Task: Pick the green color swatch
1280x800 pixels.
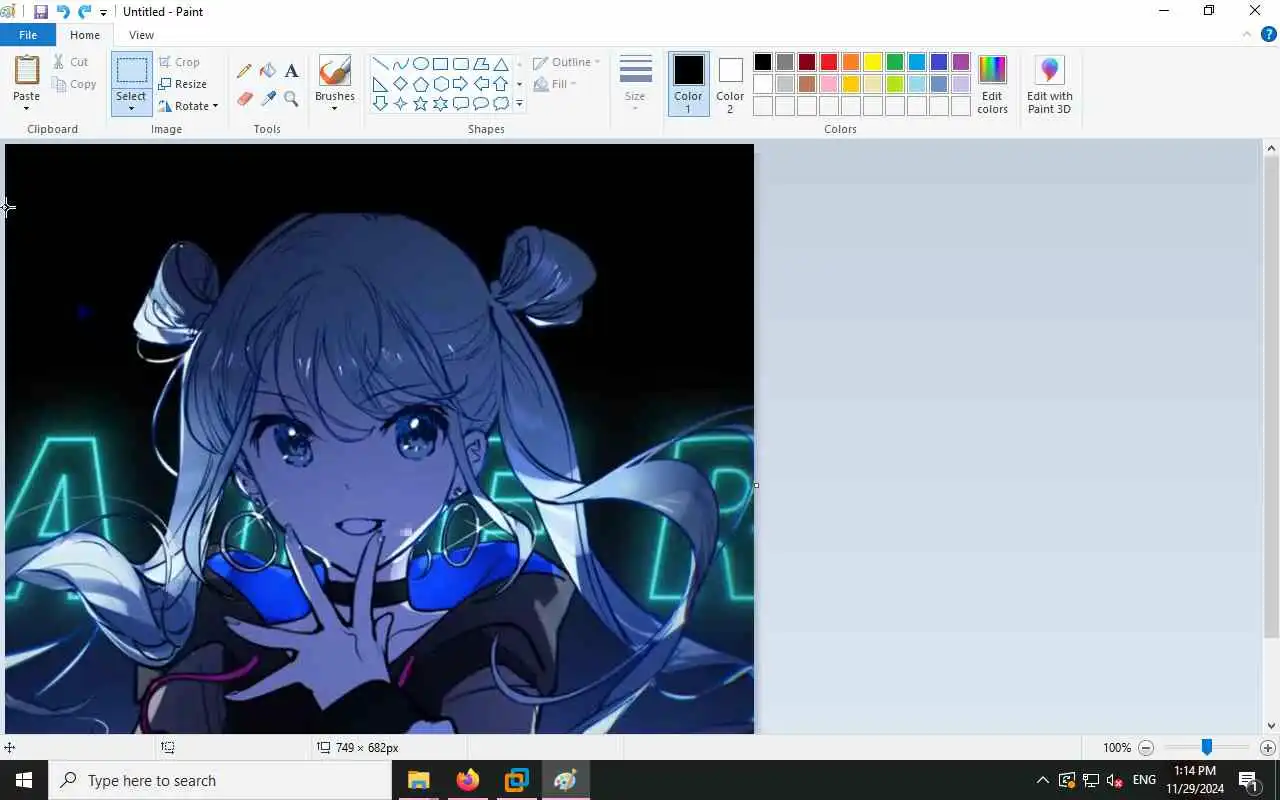Action: pos(895,62)
